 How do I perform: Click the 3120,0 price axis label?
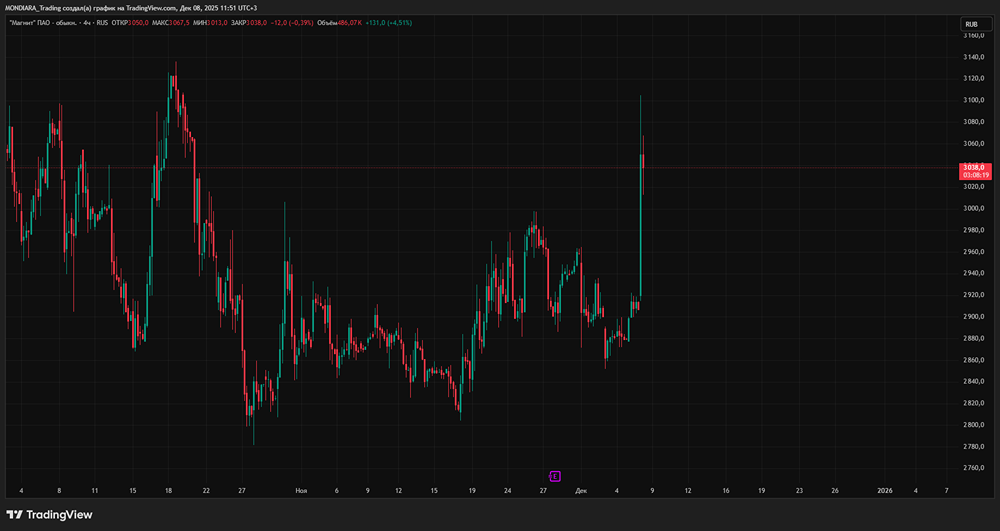[975, 79]
